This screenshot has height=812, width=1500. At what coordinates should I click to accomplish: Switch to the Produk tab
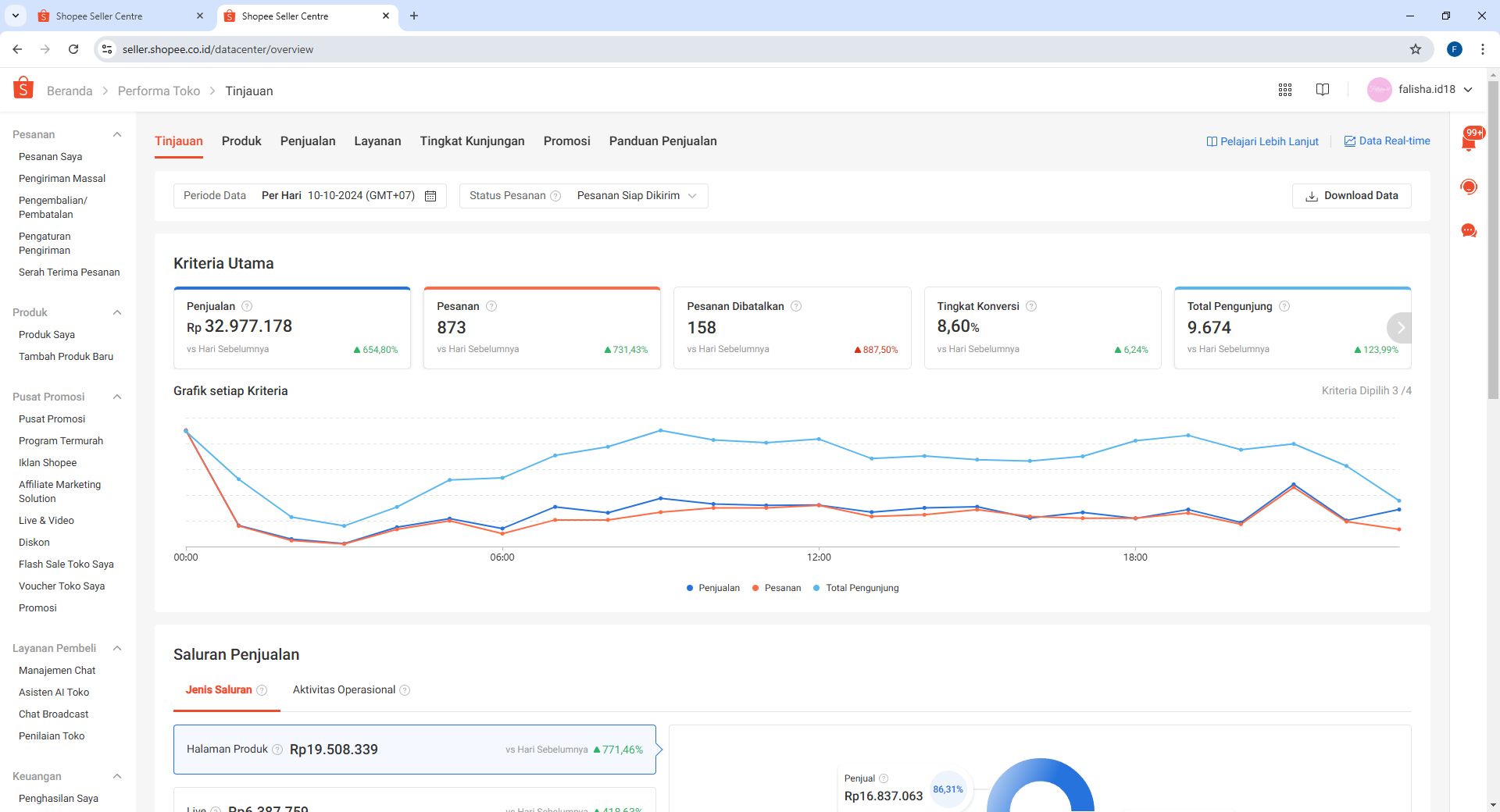241,141
